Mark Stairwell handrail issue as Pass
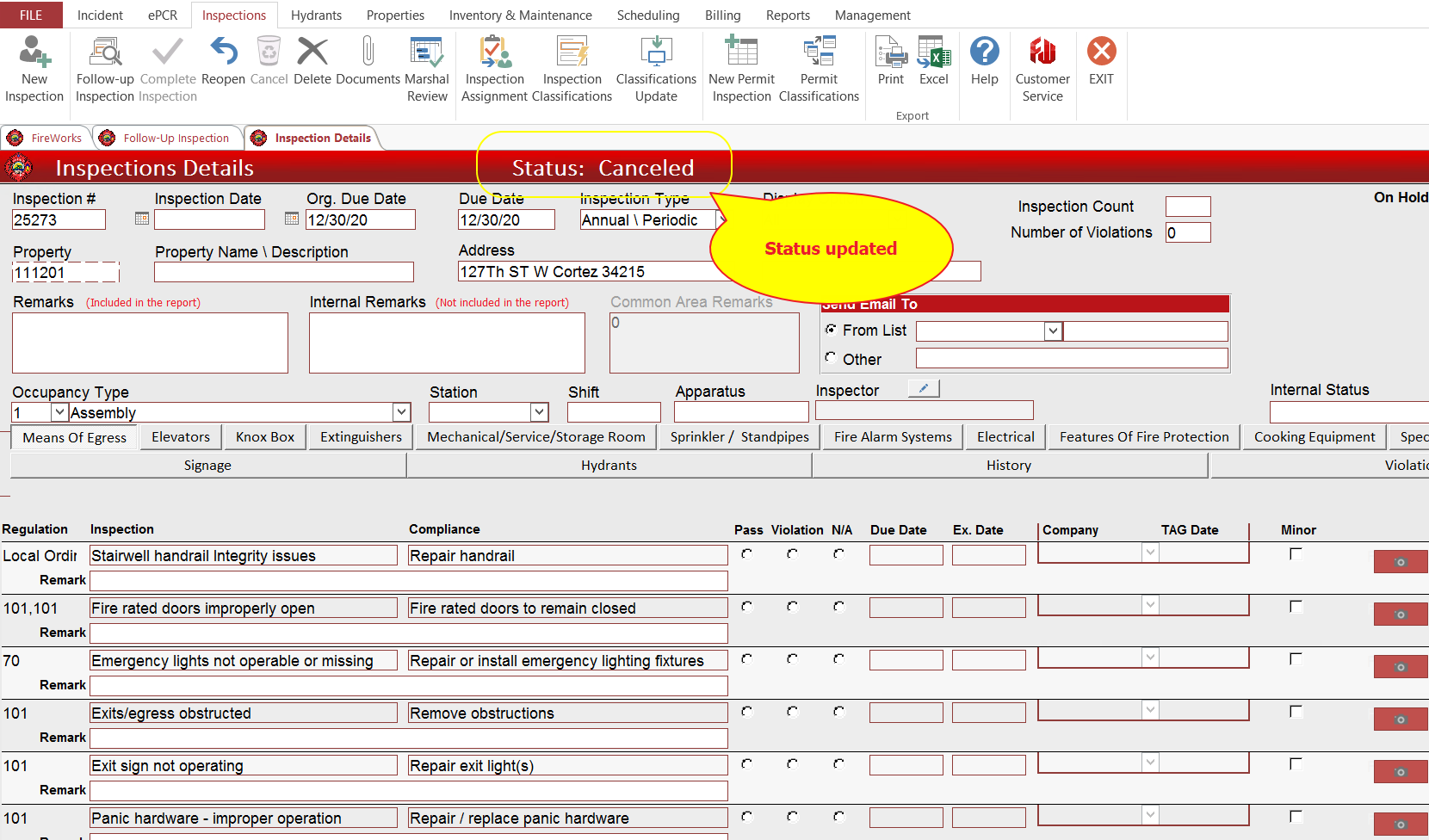1429x840 pixels. click(x=746, y=555)
